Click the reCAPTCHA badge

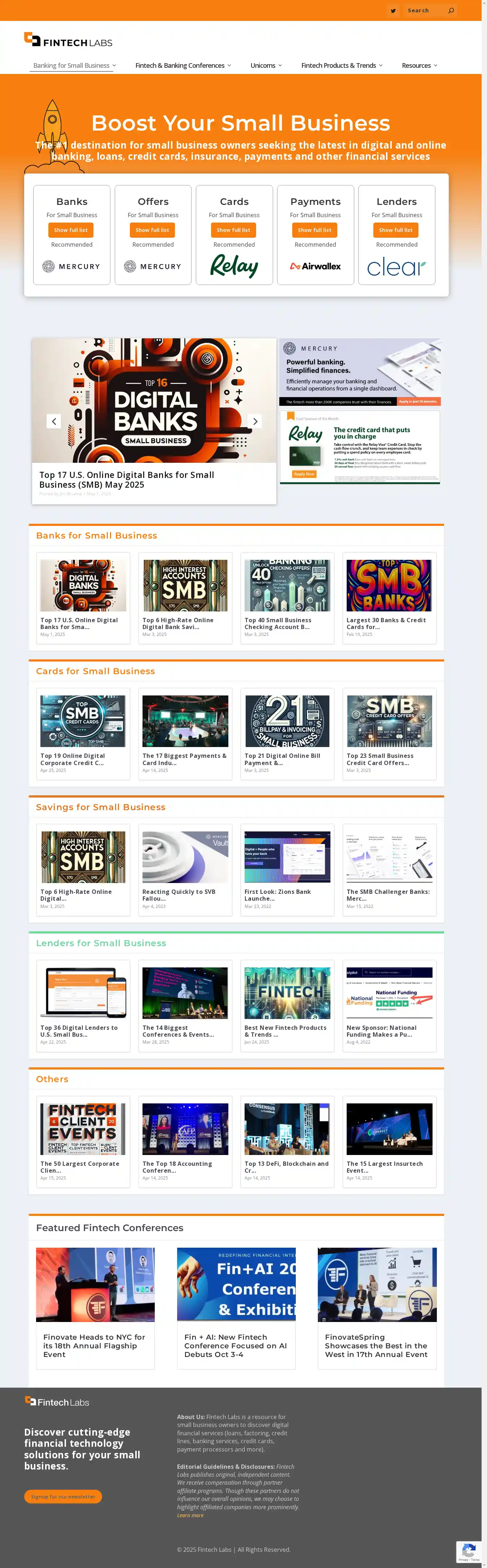pos(468,1551)
